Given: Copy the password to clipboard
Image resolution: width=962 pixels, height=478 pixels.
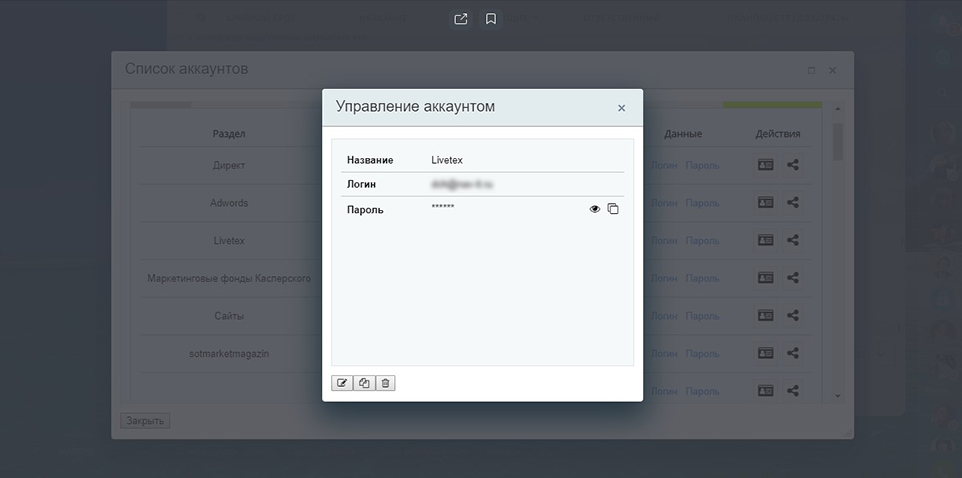Looking at the screenshot, I should tap(613, 209).
